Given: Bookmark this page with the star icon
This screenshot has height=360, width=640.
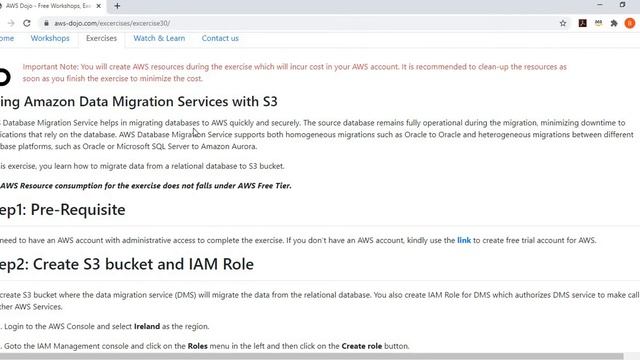Looking at the screenshot, I should (x=563, y=23).
